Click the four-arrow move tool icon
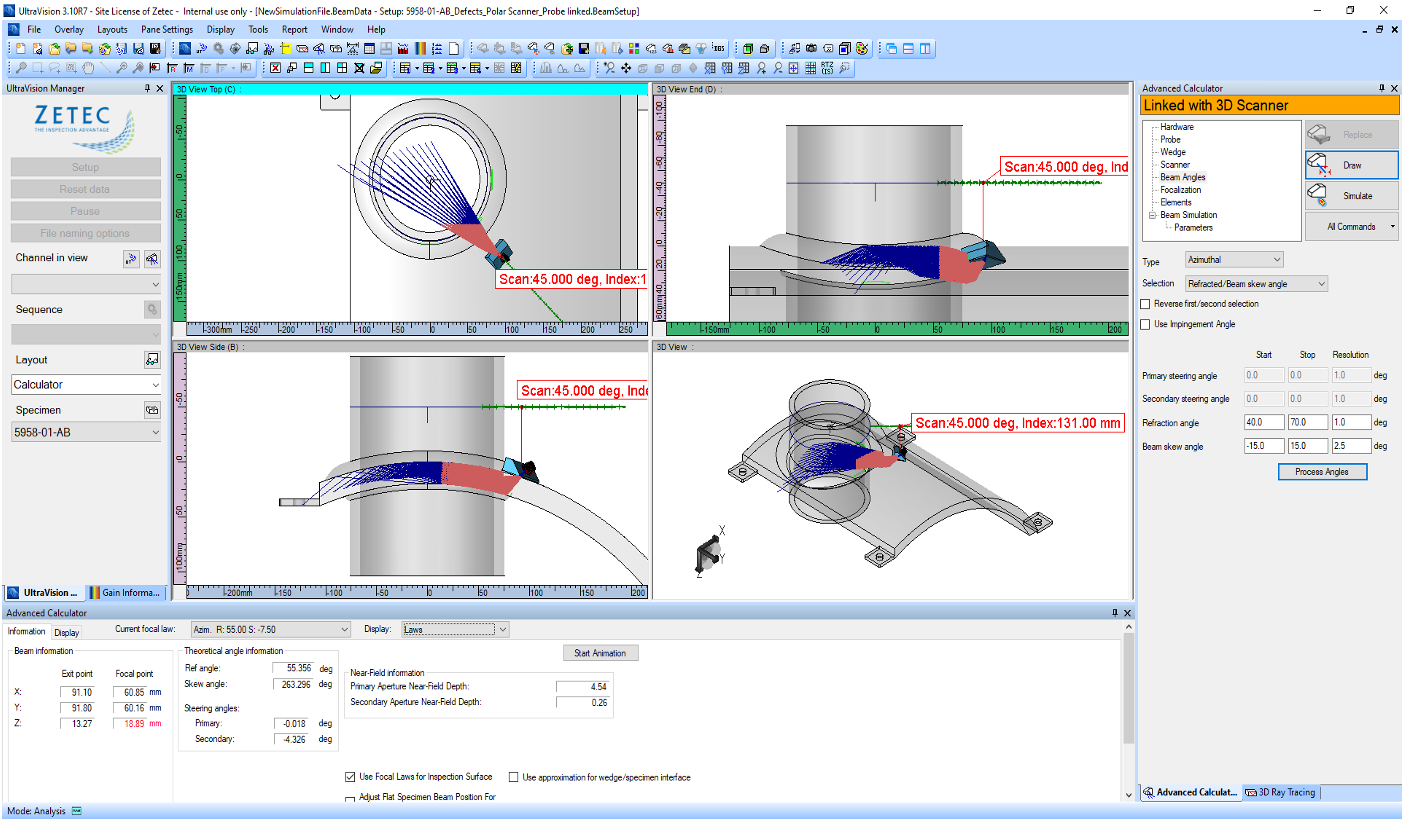 (x=626, y=68)
